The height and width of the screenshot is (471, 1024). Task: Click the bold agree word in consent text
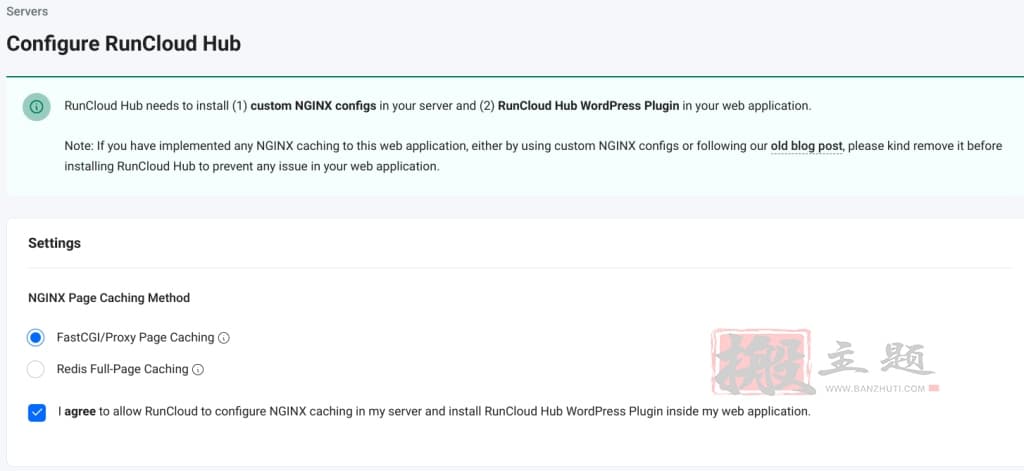tap(80, 412)
